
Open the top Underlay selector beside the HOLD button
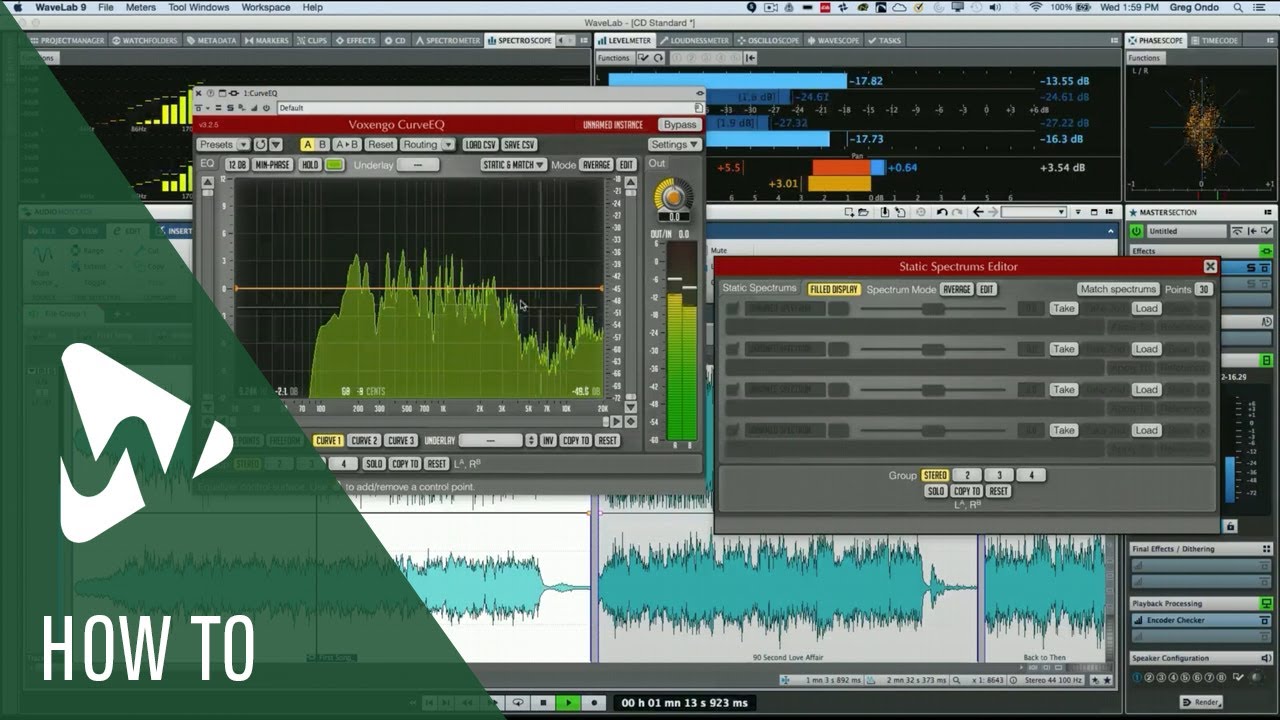point(417,164)
